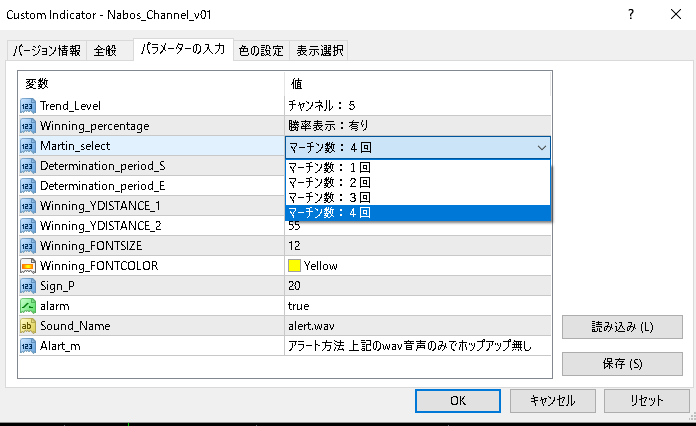The width and height of the screenshot is (696, 426).
Task: Select マーチン数：3回 from the list
Action: tap(418, 197)
